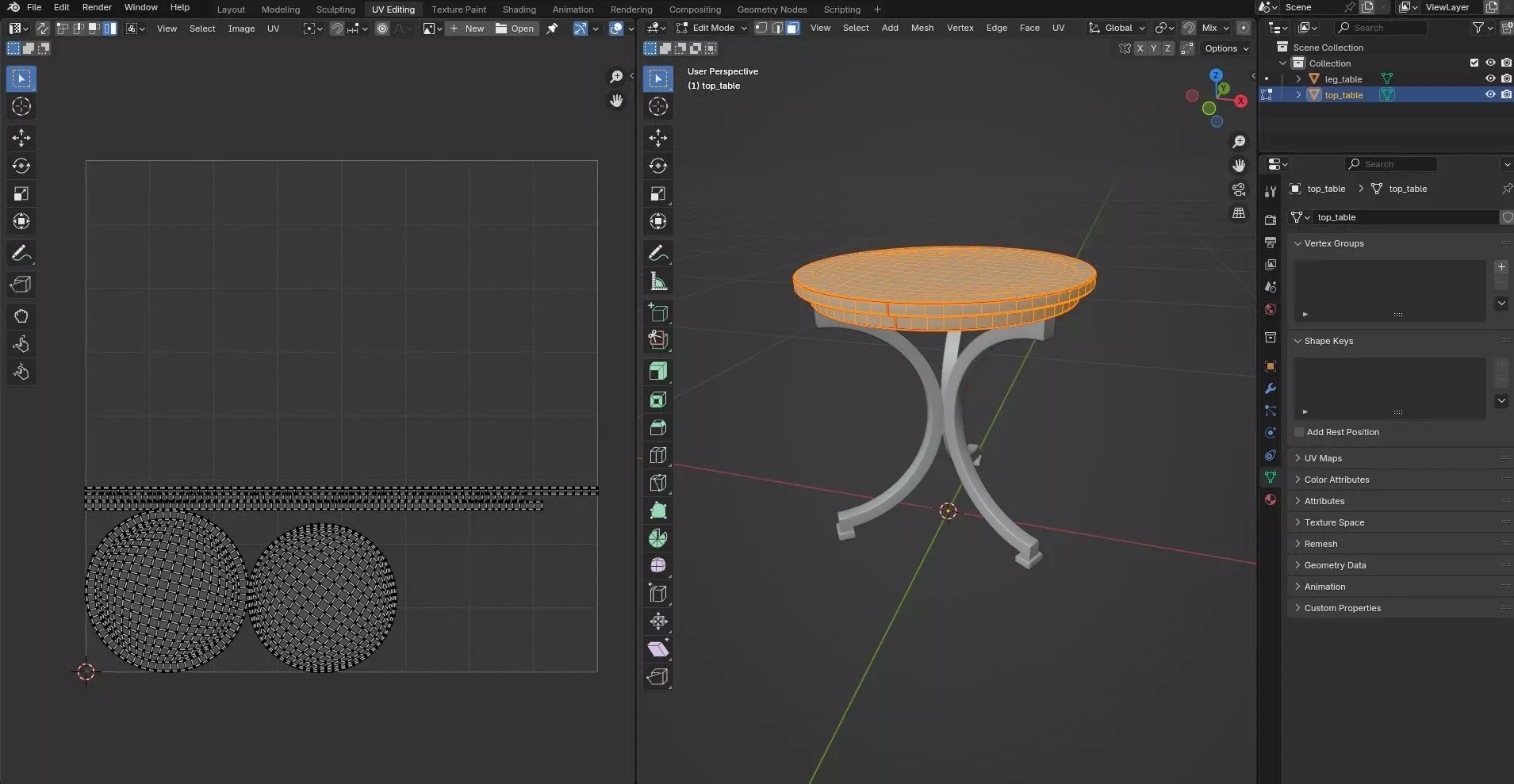Add a new workspace tab
The width and height of the screenshot is (1514, 784).
click(x=877, y=10)
